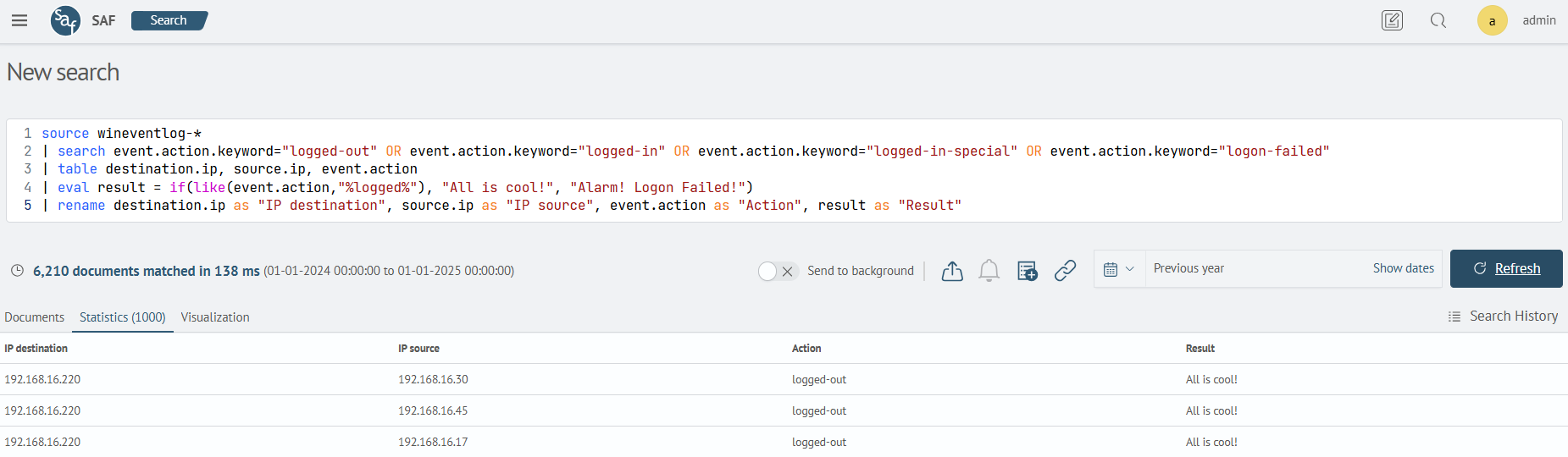Sort by Result column header

tap(1200, 349)
